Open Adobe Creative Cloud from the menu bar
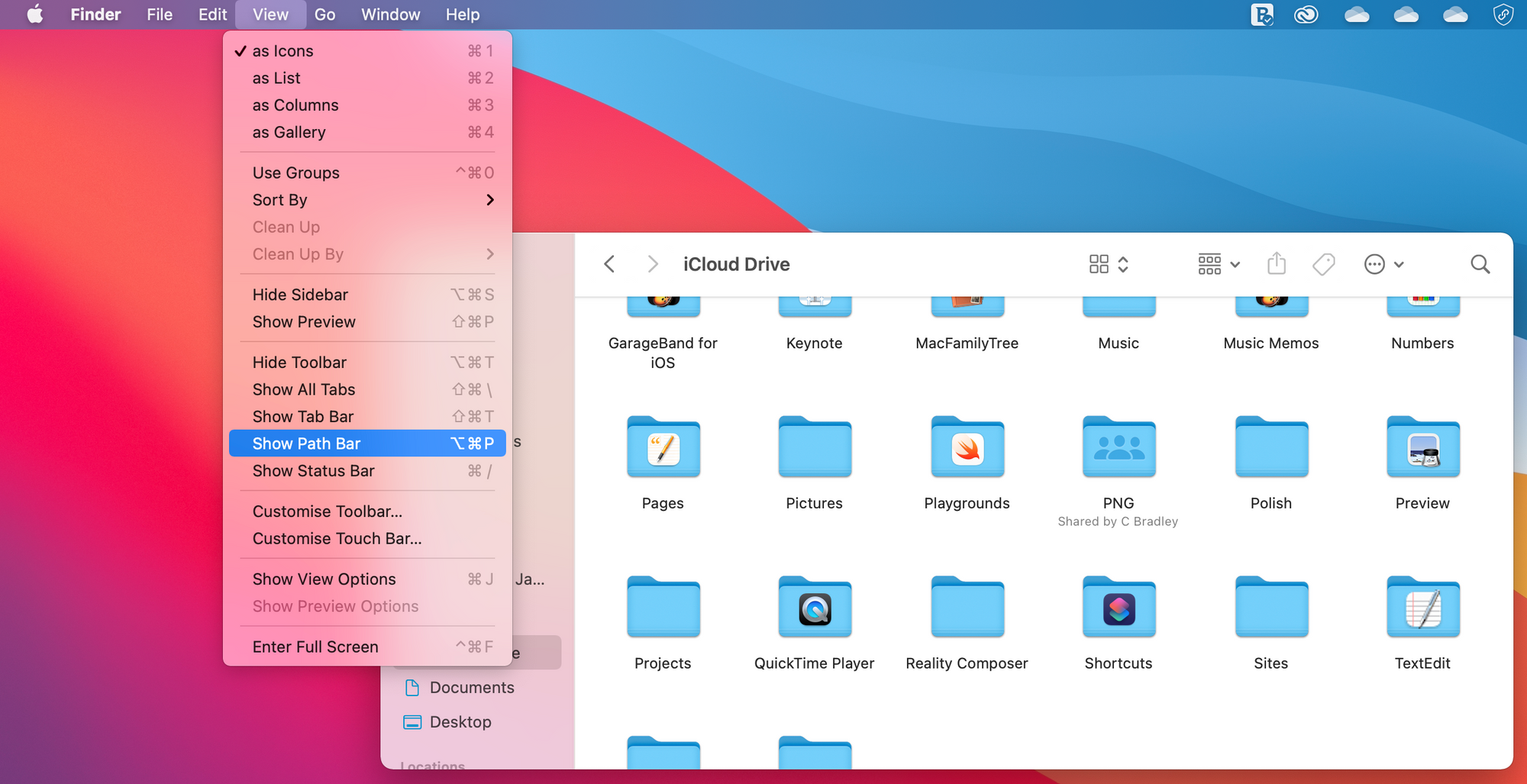Image resolution: width=1527 pixels, height=784 pixels. click(x=1306, y=15)
